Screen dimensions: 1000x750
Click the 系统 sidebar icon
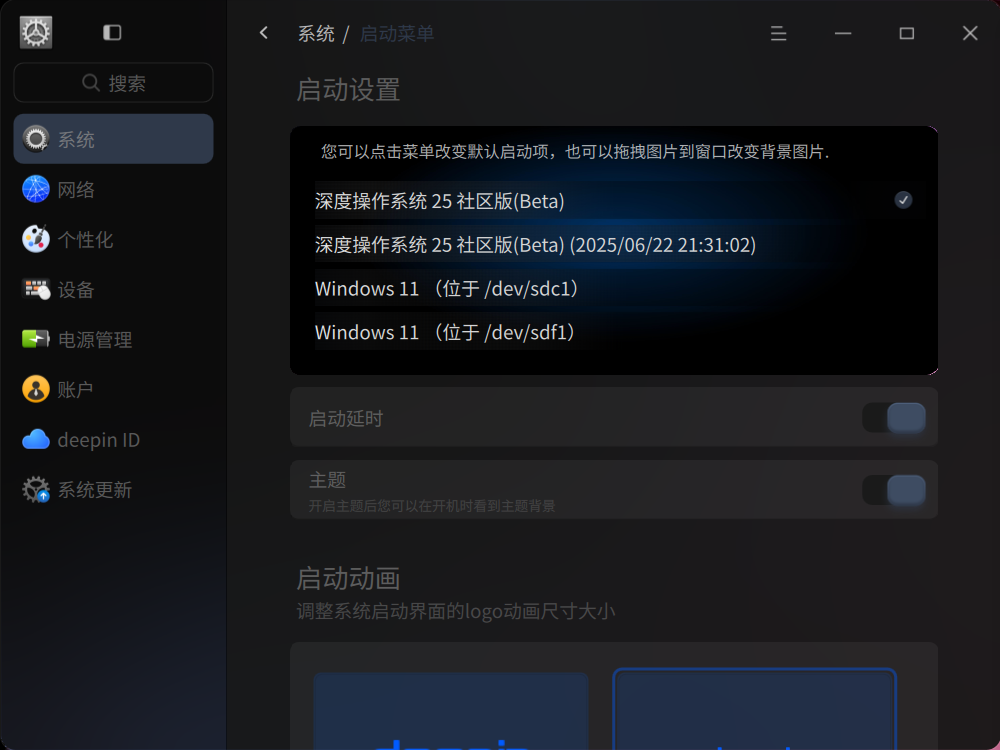(36, 139)
